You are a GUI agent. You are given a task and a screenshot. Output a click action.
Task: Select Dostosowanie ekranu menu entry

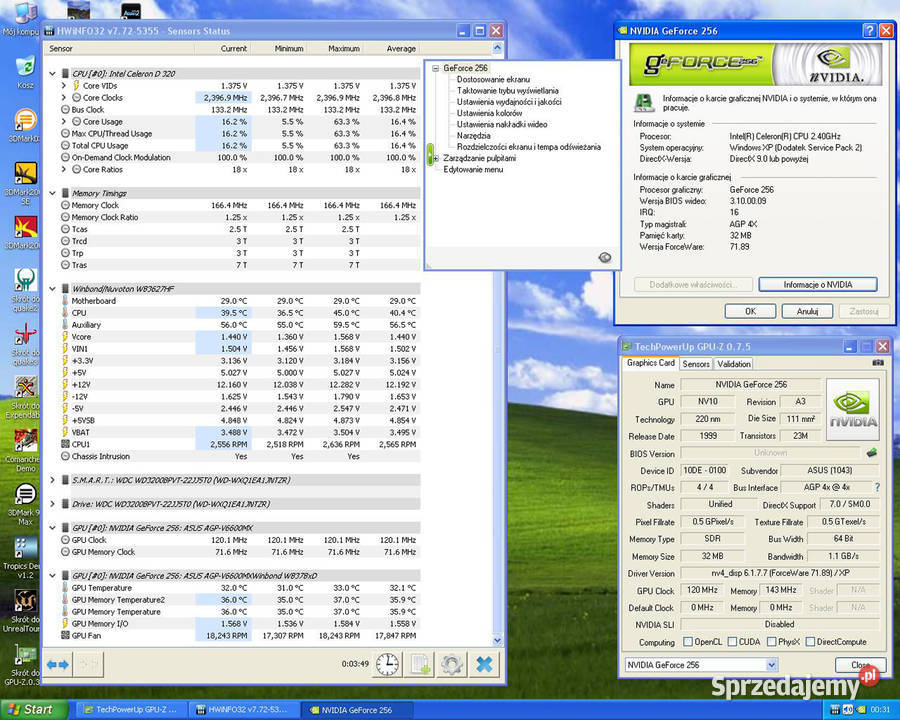(493, 79)
